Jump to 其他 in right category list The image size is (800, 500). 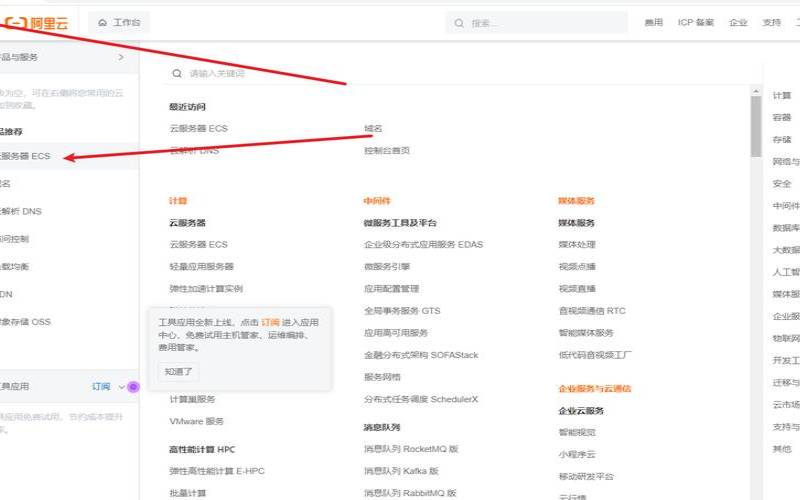point(782,449)
